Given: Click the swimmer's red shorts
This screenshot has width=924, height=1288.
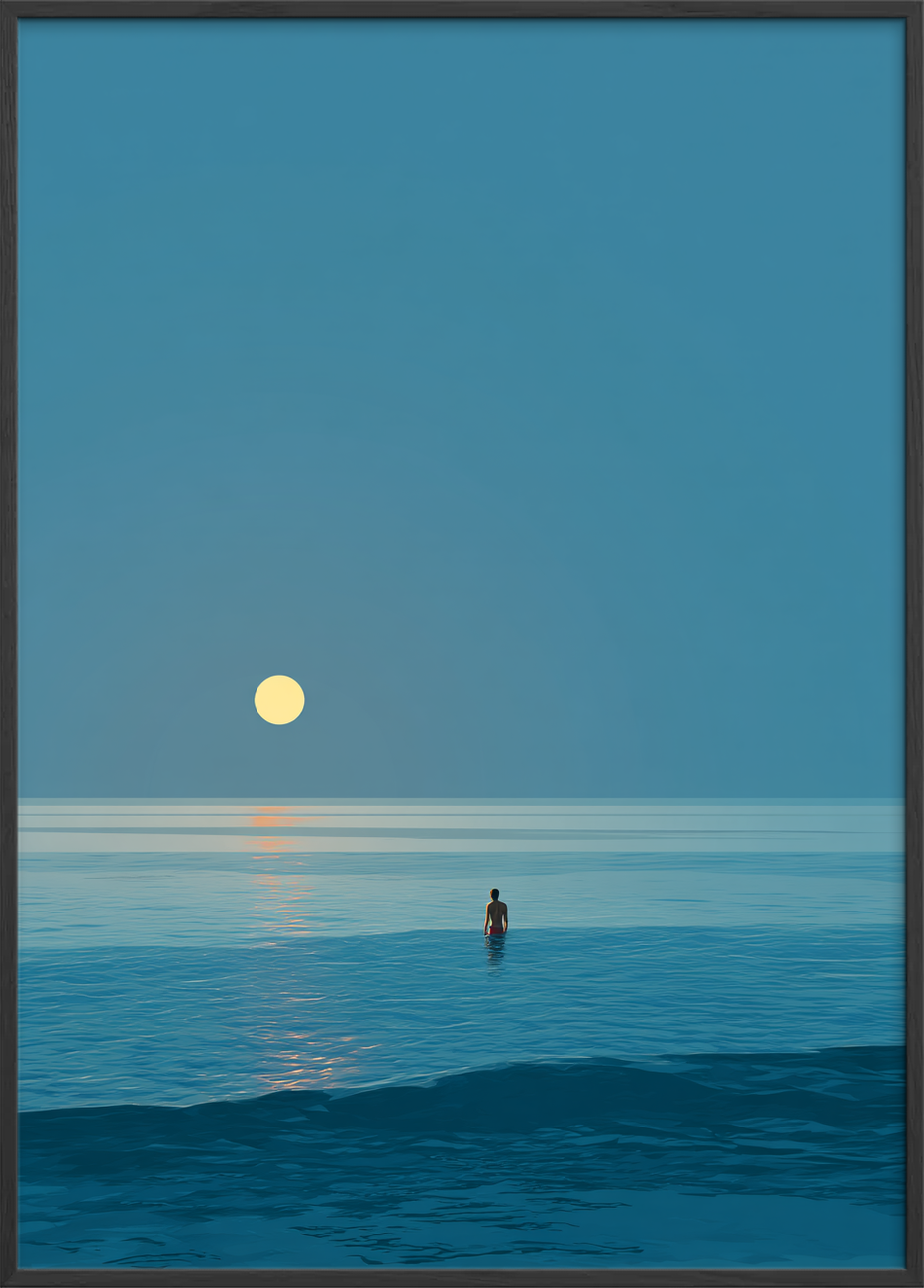Looking at the screenshot, I should (495, 930).
